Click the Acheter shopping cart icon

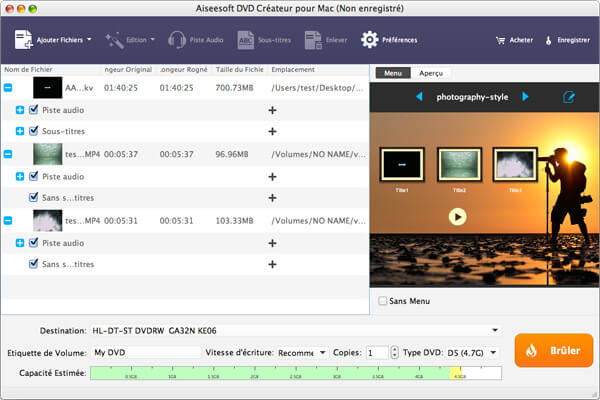pyautogui.click(x=500, y=40)
